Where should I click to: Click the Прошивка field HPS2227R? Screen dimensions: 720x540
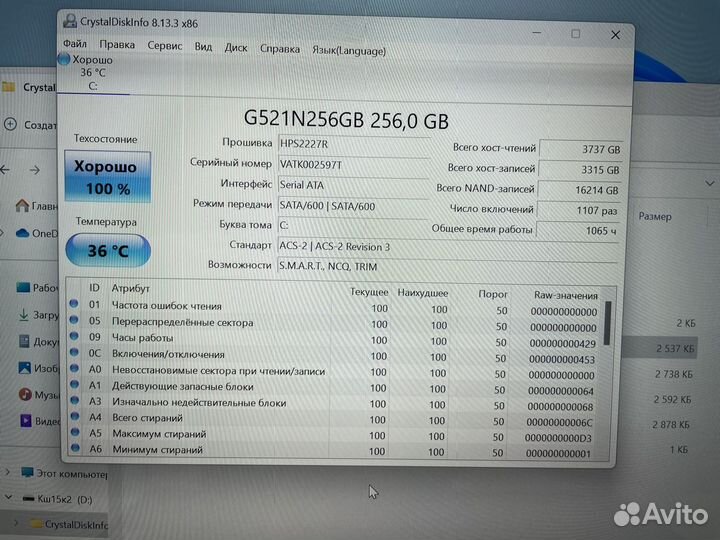tap(354, 144)
